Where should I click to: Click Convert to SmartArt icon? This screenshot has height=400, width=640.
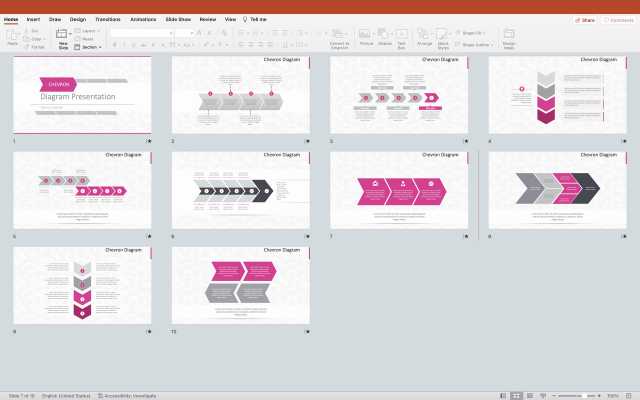pyautogui.click(x=339, y=36)
